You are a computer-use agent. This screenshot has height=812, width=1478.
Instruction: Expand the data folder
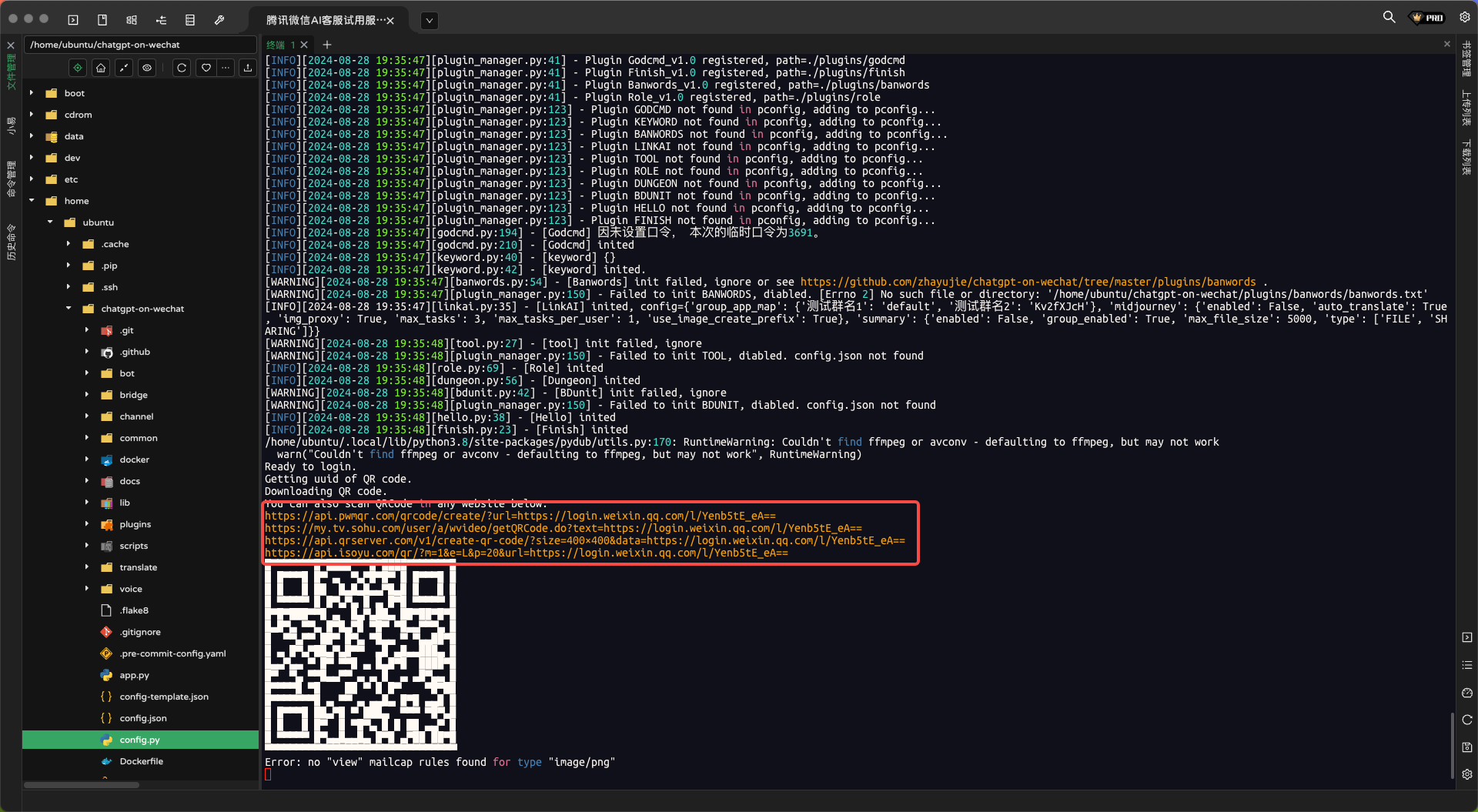(x=32, y=136)
